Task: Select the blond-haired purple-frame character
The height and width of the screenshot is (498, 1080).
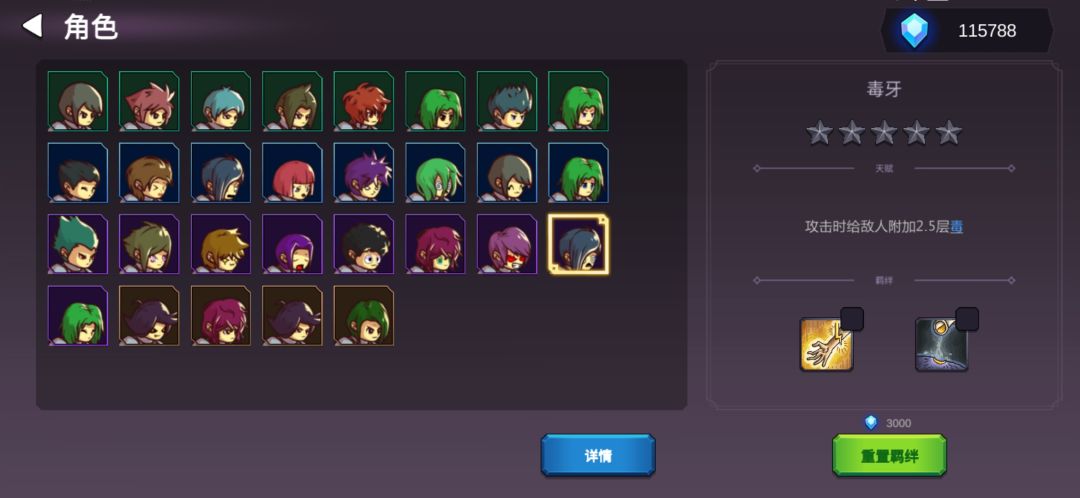Action: coord(220,245)
